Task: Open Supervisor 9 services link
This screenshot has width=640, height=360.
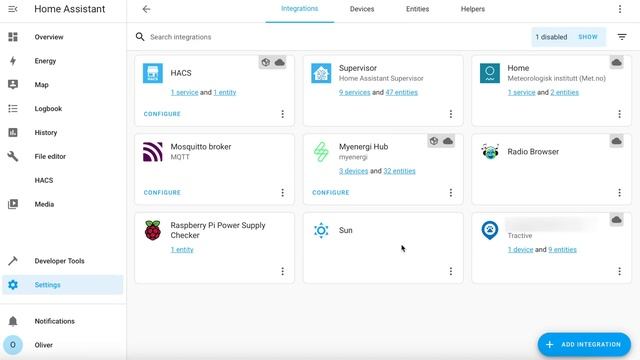Action: click(x=354, y=92)
